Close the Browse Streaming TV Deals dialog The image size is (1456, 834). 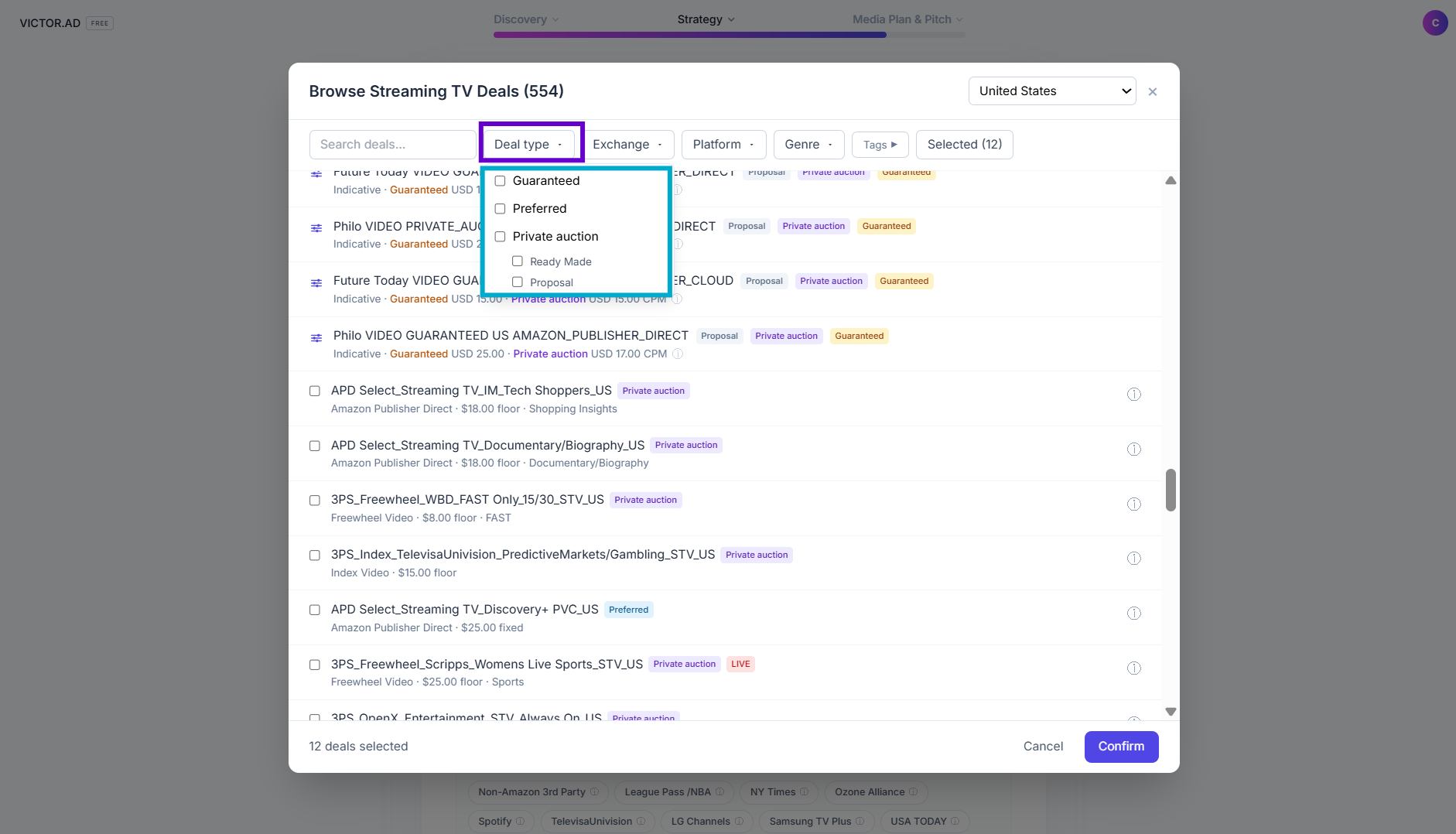point(1153,91)
